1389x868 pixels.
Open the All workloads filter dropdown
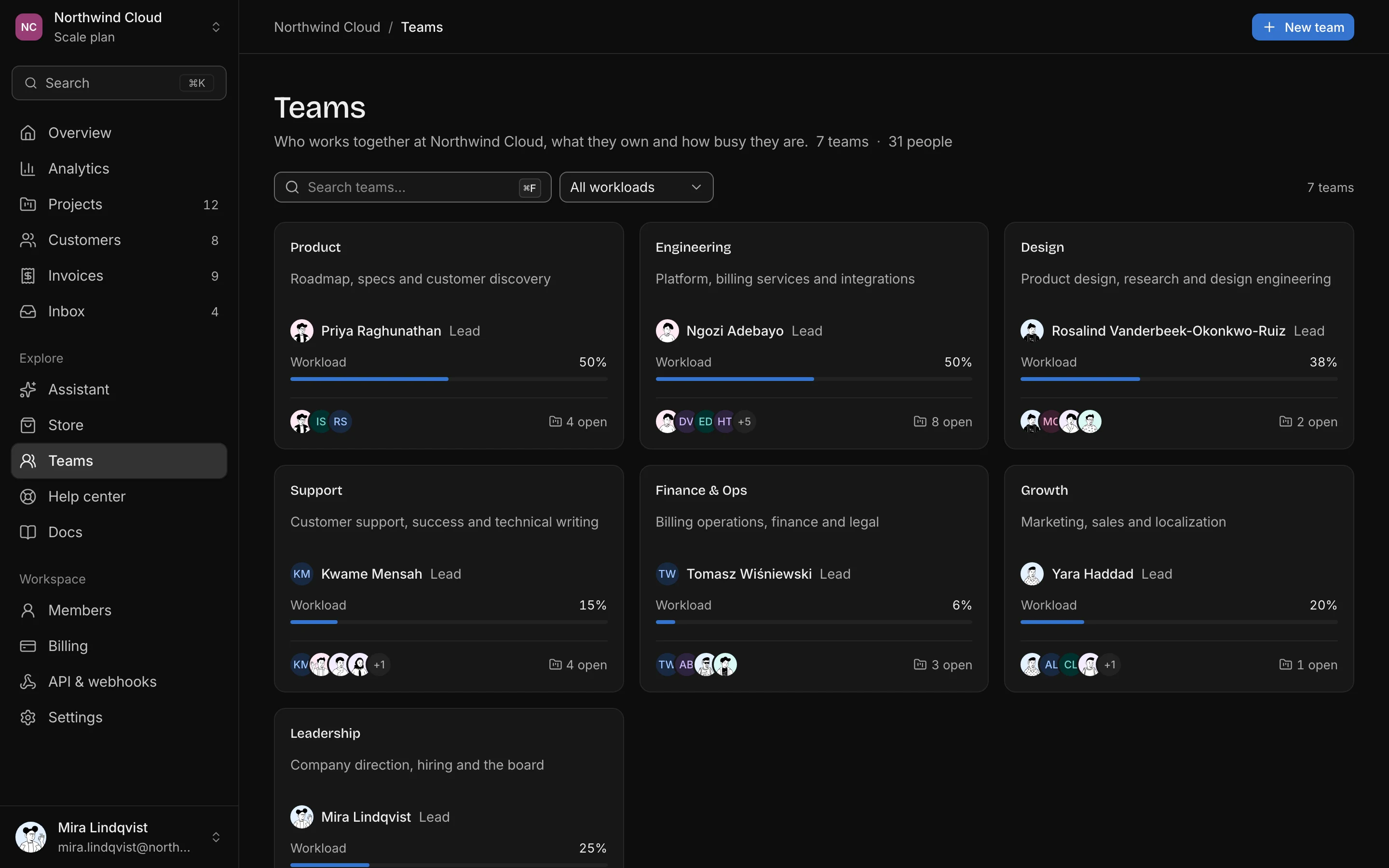636,187
